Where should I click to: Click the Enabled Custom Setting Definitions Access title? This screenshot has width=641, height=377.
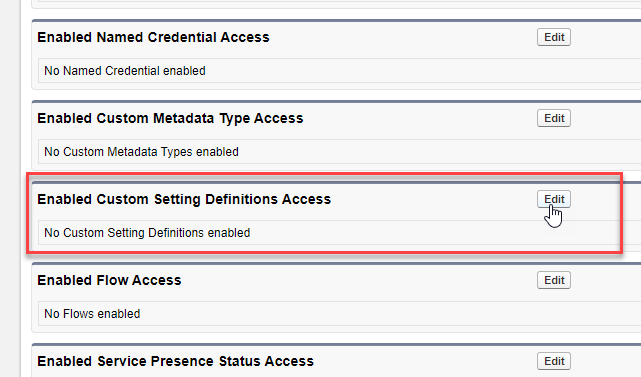click(184, 199)
